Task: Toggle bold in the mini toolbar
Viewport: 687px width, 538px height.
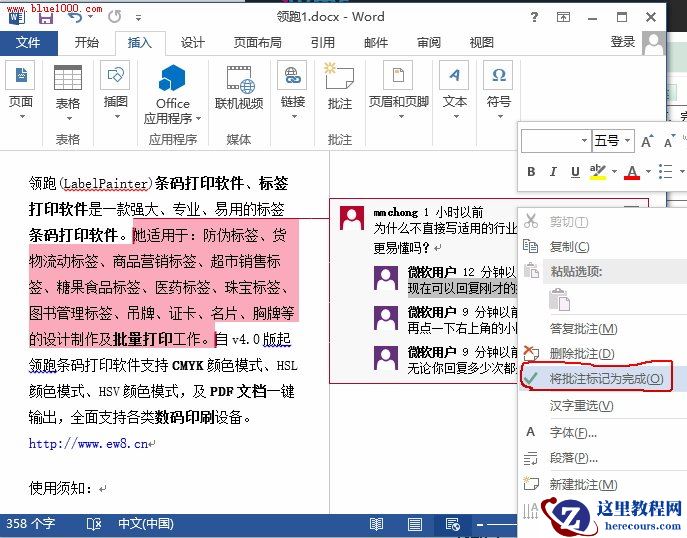Action: coord(531,172)
